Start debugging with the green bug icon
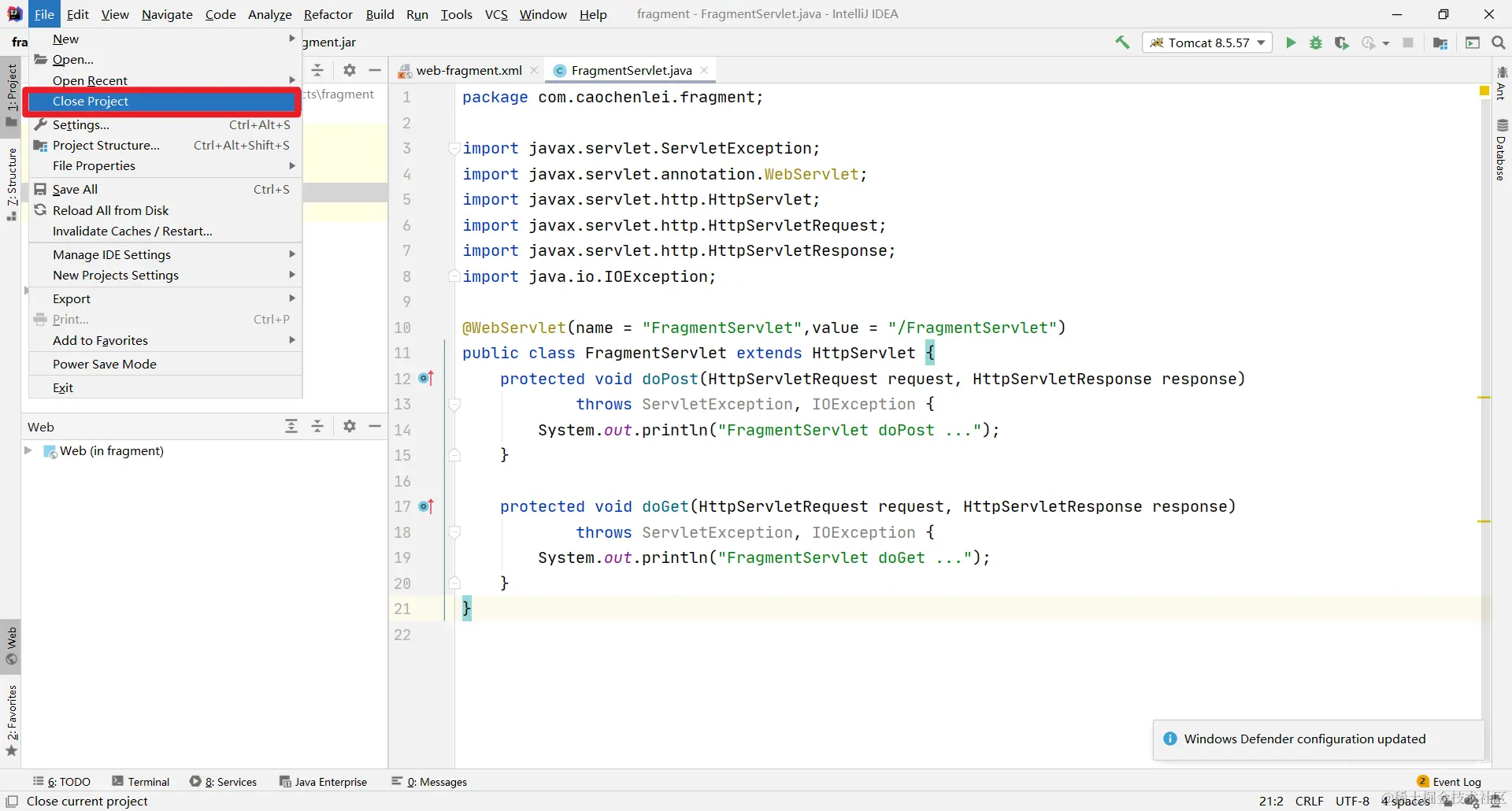The width and height of the screenshot is (1512, 811). [x=1316, y=43]
